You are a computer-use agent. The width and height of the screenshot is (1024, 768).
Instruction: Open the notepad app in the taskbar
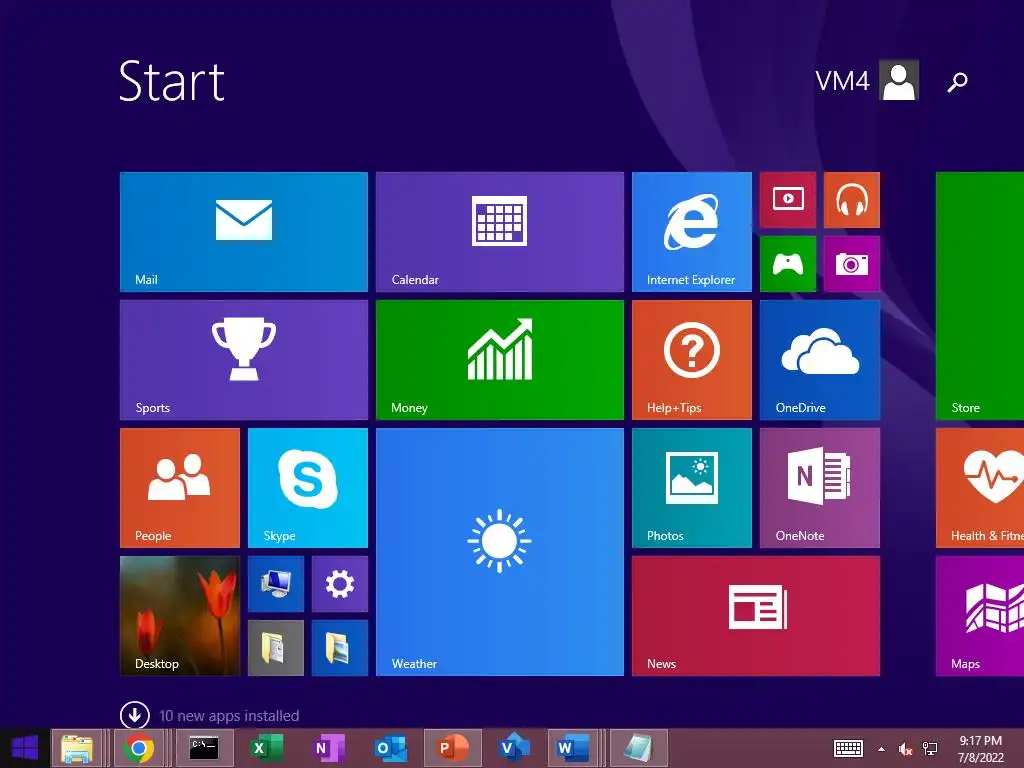638,748
